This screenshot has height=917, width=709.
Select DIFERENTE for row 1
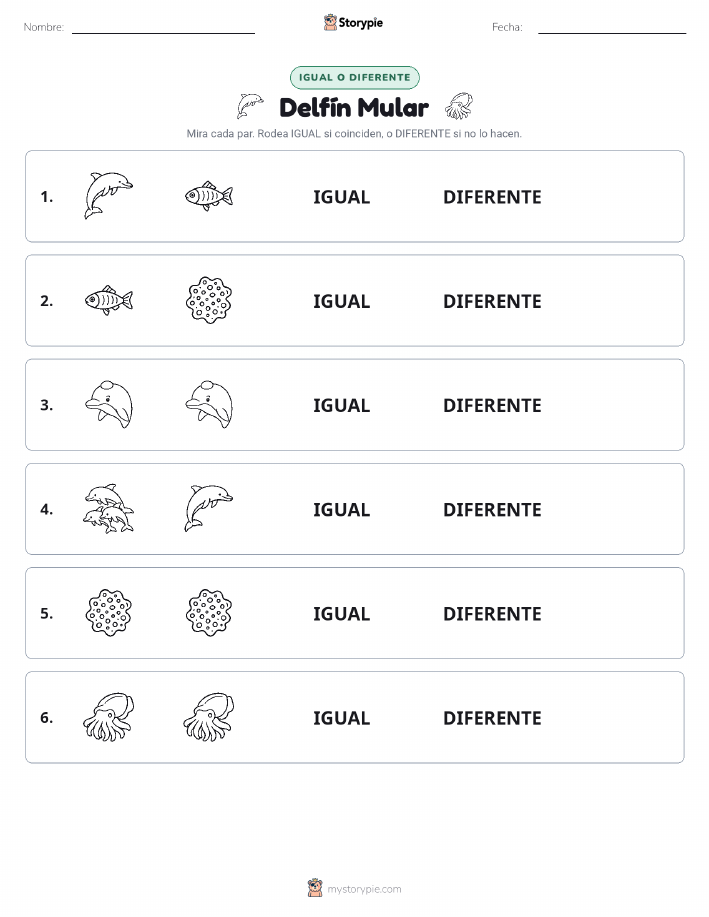pyautogui.click(x=492, y=197)
